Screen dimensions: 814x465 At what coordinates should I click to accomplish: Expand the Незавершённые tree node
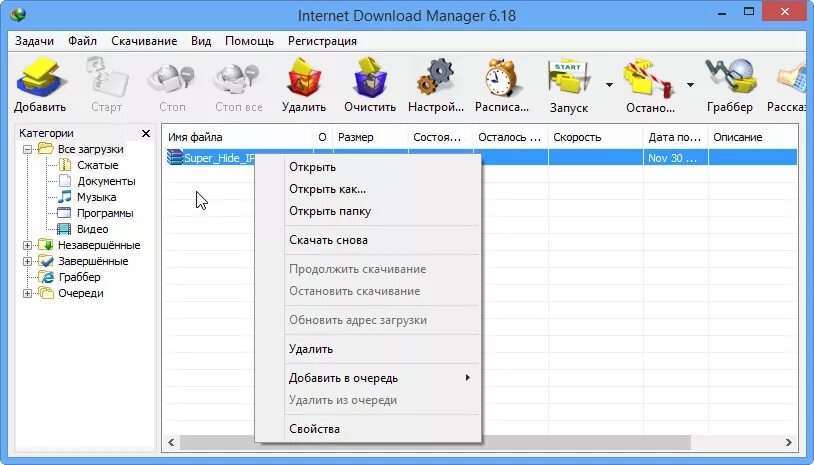point(28,245)
